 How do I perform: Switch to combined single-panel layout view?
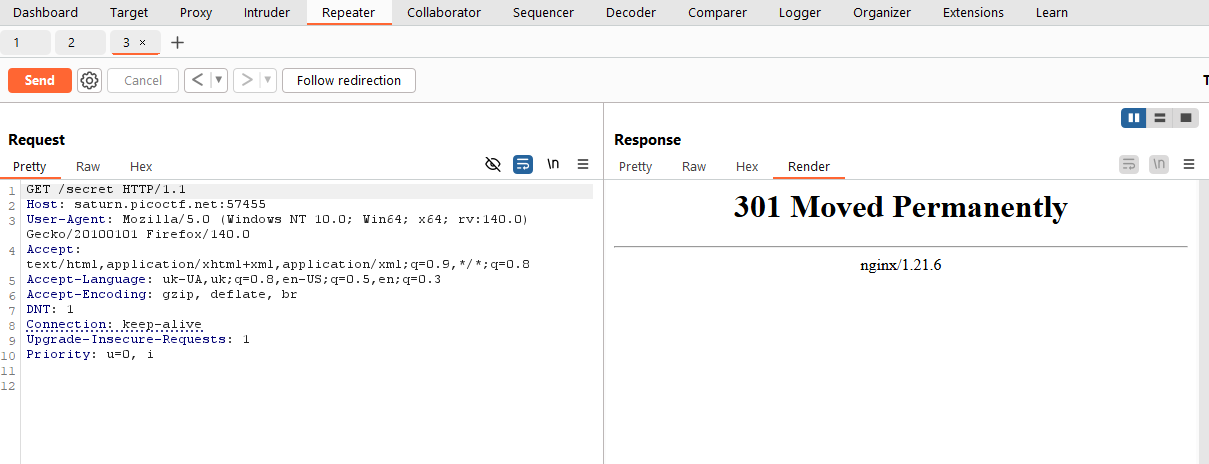(1186, 118)
